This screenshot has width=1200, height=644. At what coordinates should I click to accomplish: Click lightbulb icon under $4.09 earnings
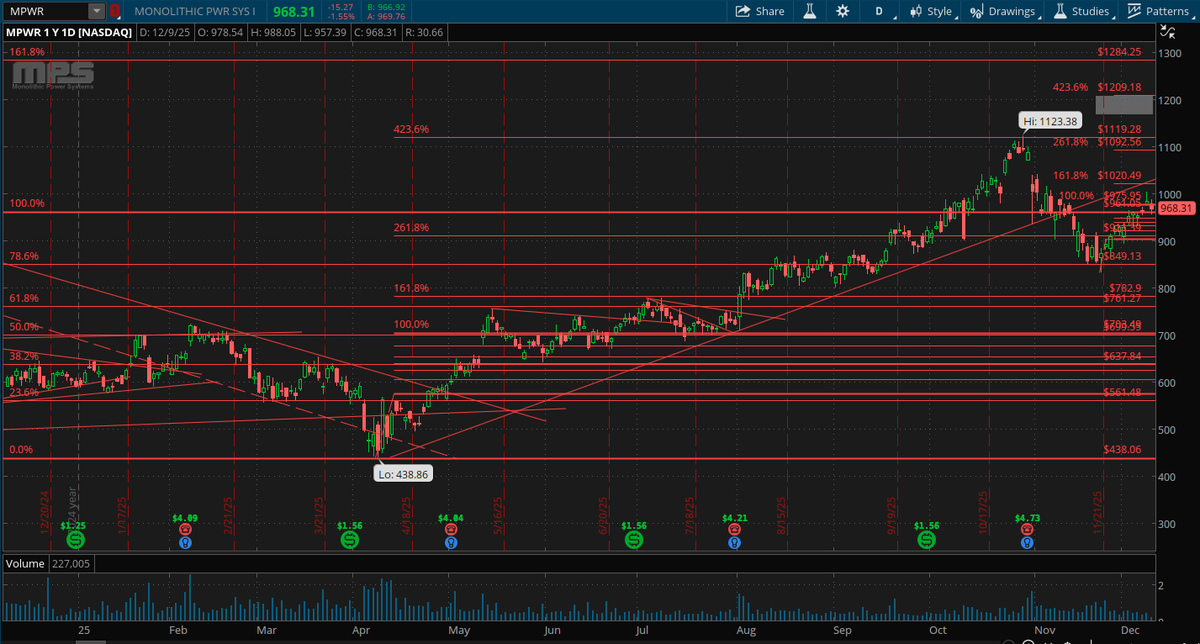(x=185, y=541)
